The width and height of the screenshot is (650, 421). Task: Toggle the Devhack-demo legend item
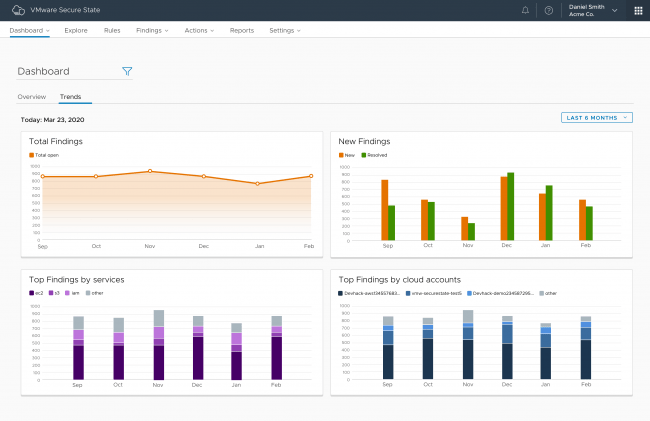point(500,293)
